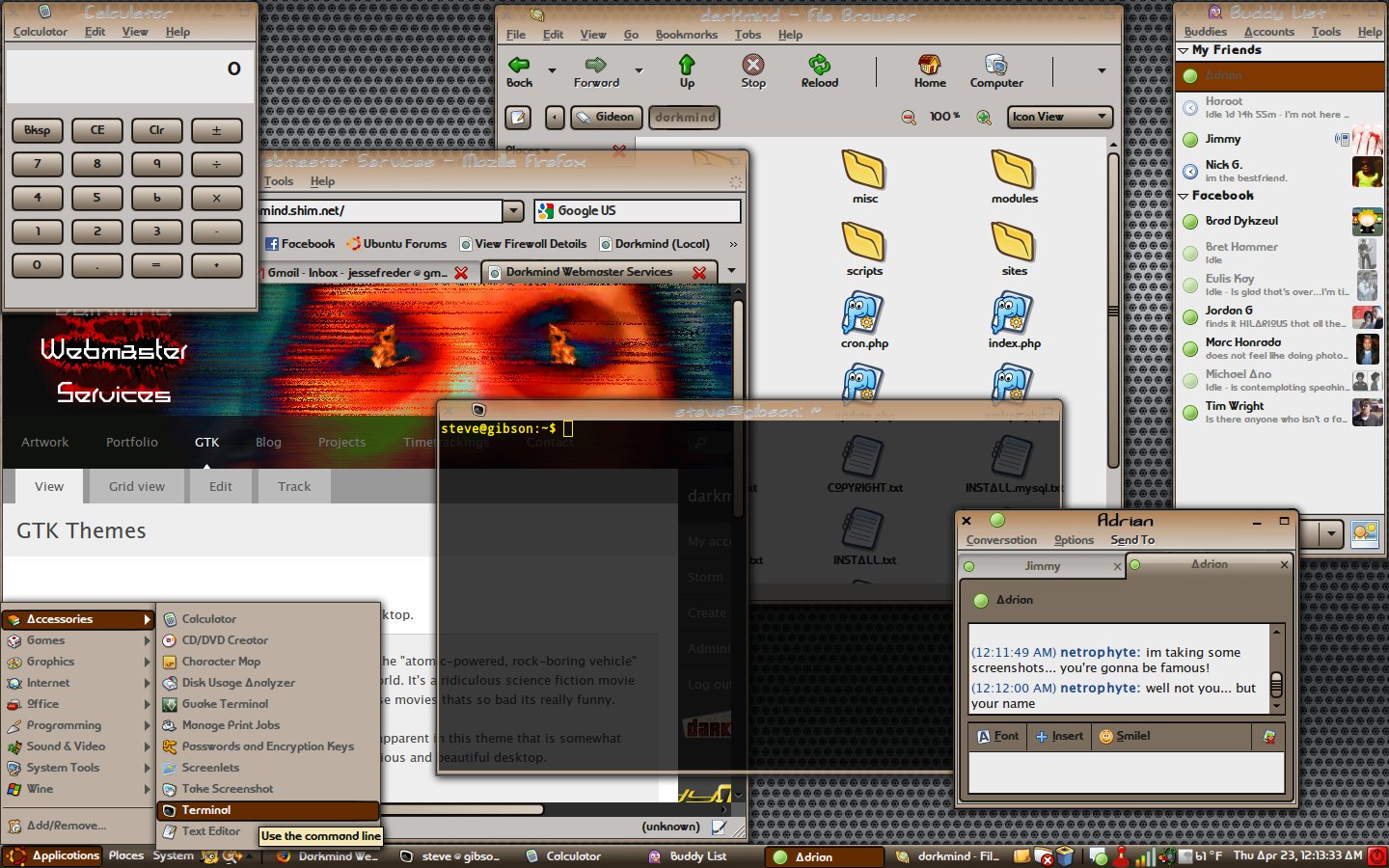Image resolution: width=1389 pixels, height=868 pixels.
Task: Click the clock showing Thu Apr 23
Action: coord(1297,855)
